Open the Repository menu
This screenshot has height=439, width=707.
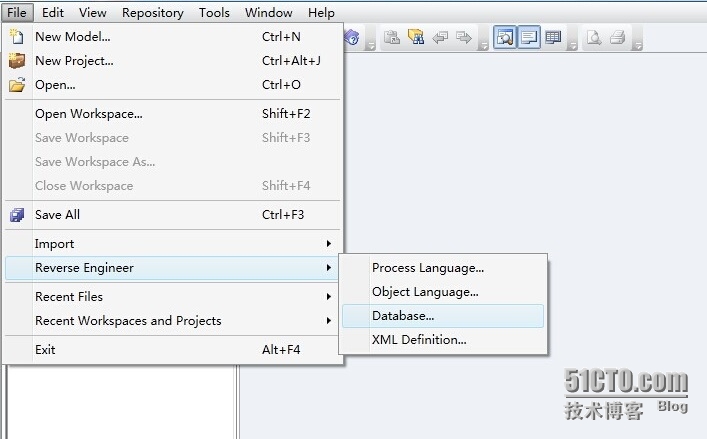[x=152, y=13]
